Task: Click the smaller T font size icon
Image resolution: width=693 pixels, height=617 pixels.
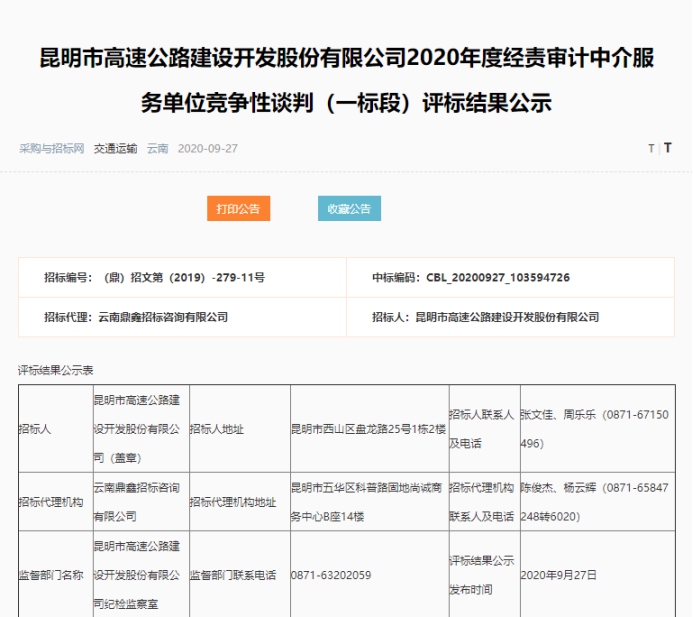Action: coord(651,148)
